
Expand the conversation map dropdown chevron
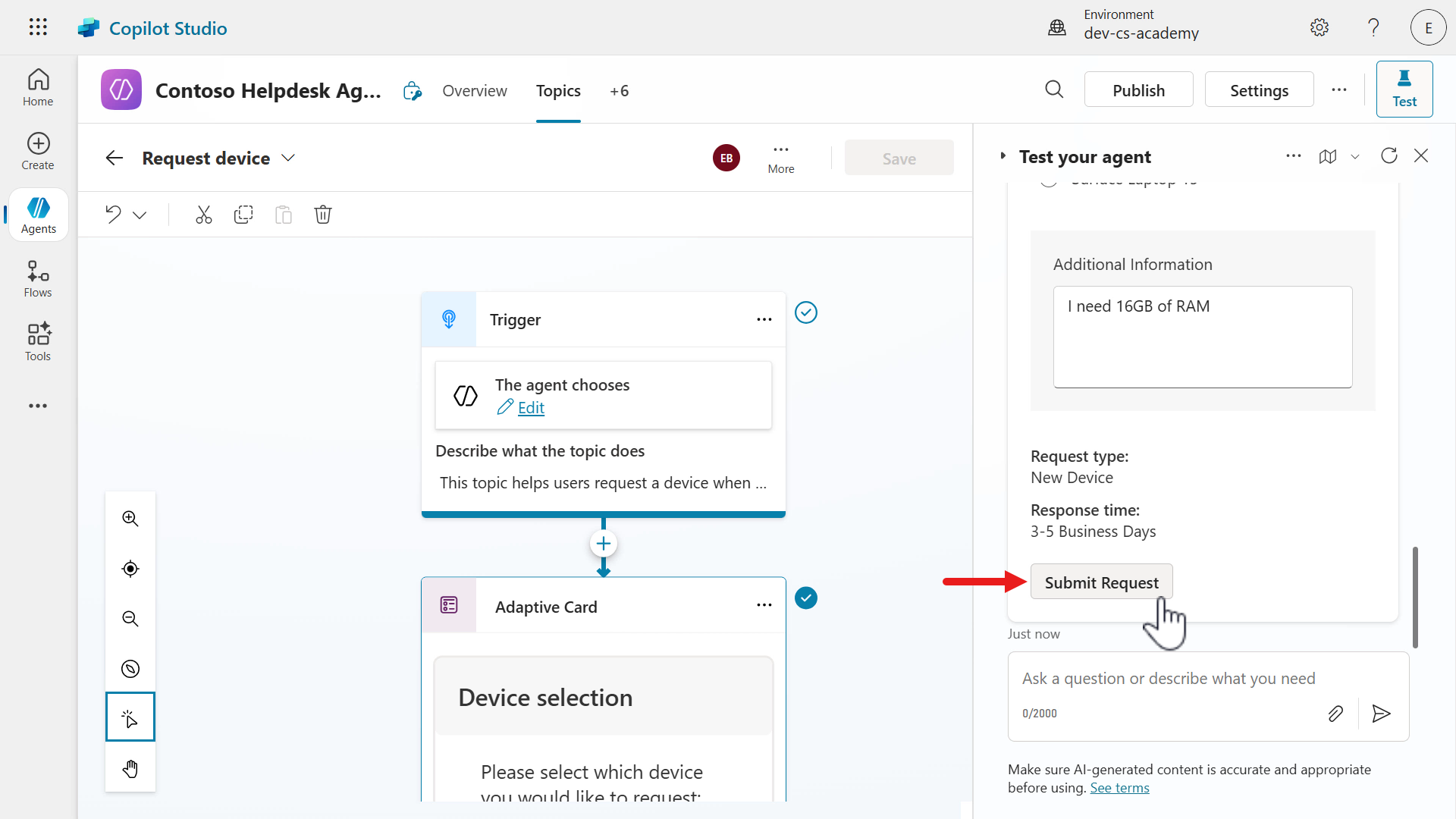pyautogui.click(x=1355, y=157)
